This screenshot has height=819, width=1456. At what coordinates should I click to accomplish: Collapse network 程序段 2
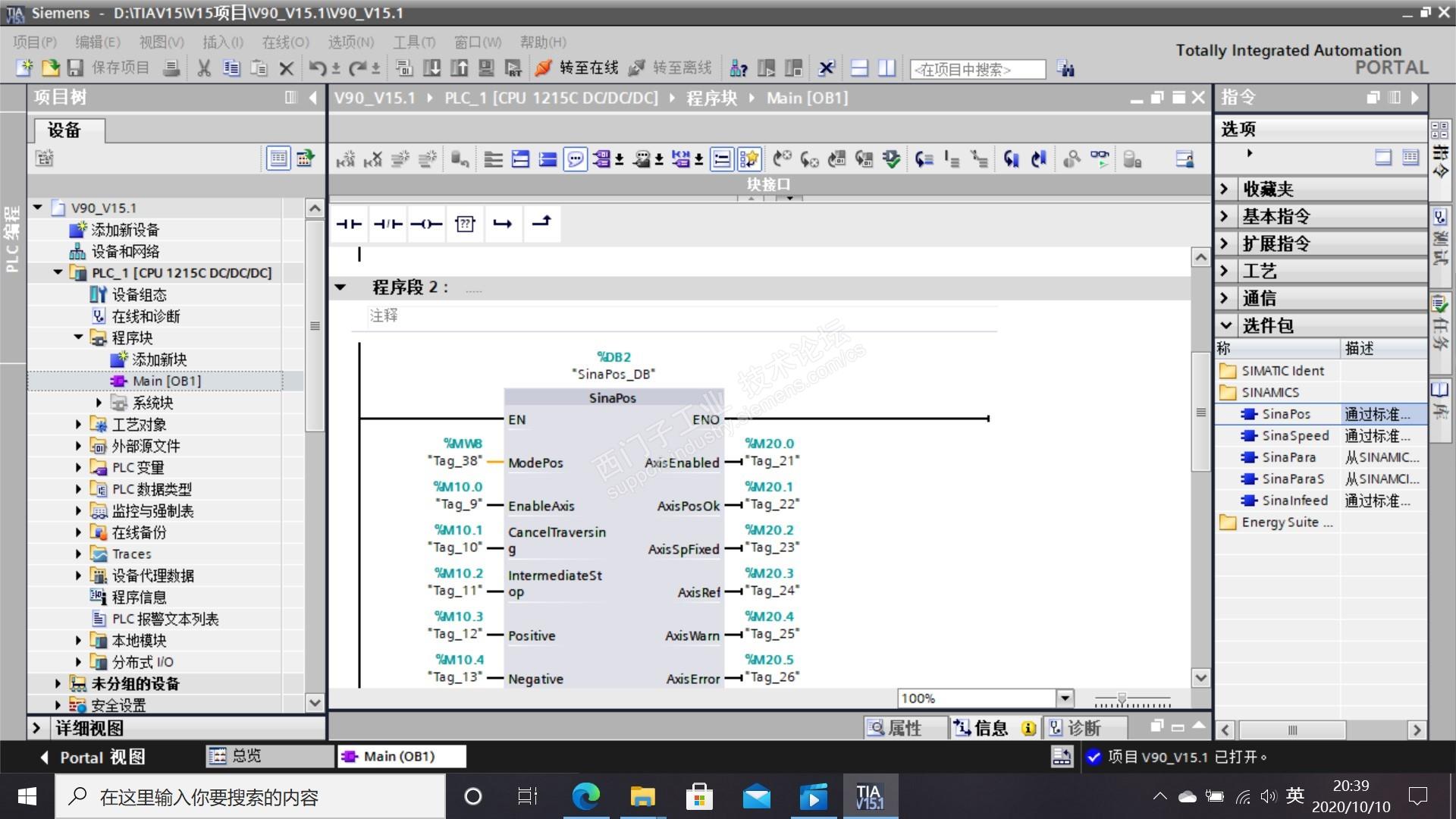[340, 287]
